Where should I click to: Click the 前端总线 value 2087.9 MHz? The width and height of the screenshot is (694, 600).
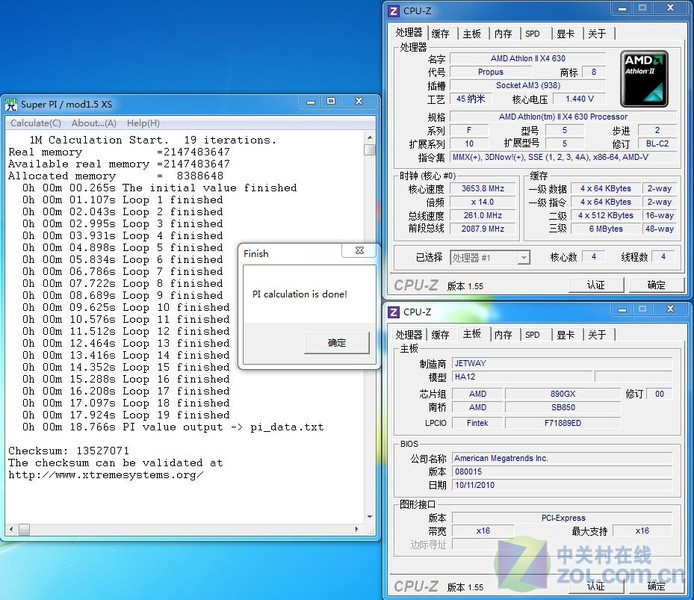click(x=482, y=229)
